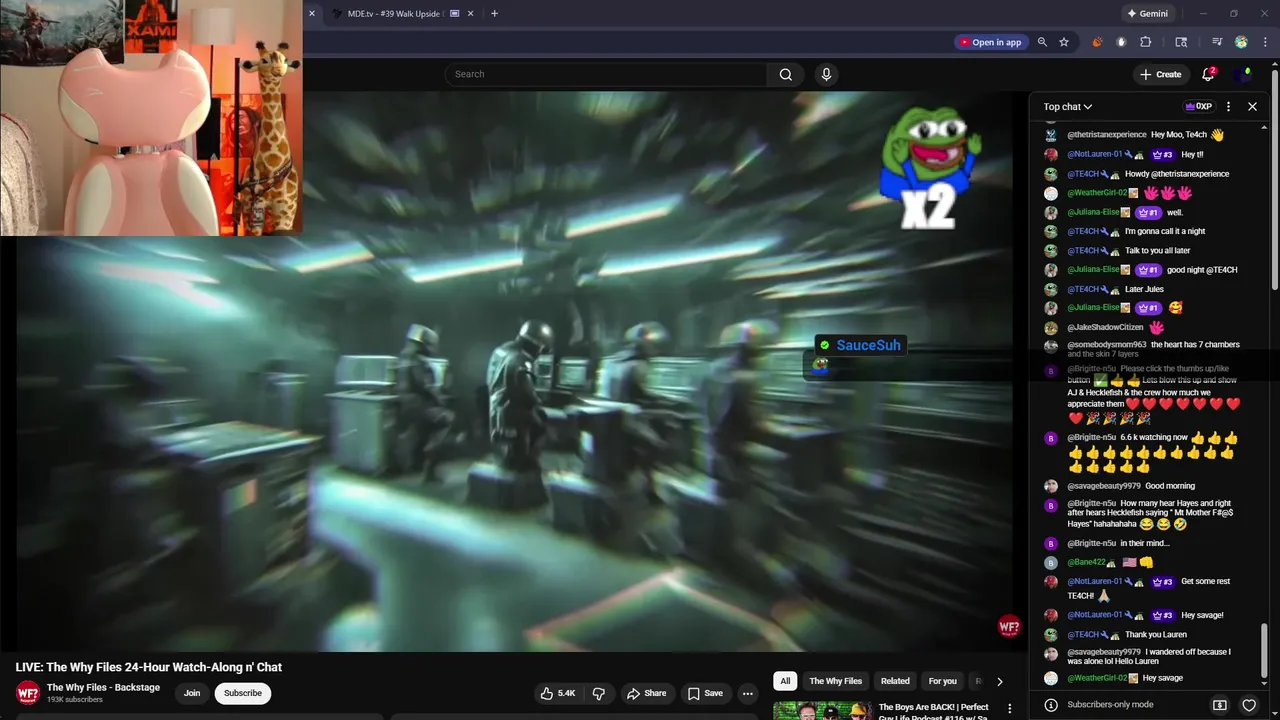Image resolution: width=1280 pixels, height=720 pixels.
Task: Select the For you filter chip
Action: 942,681
